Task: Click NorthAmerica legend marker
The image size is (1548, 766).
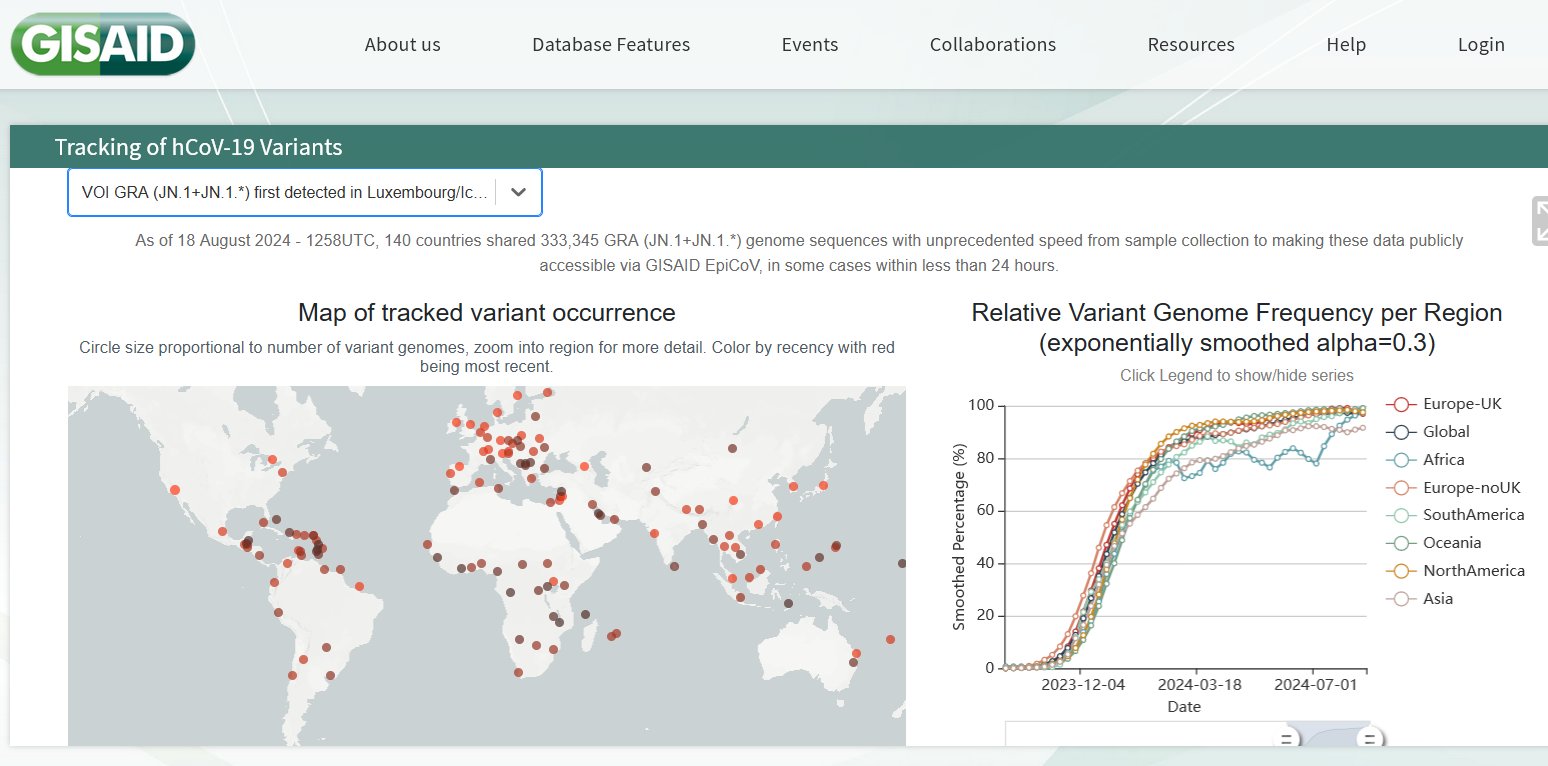Action: (1401, 571)
